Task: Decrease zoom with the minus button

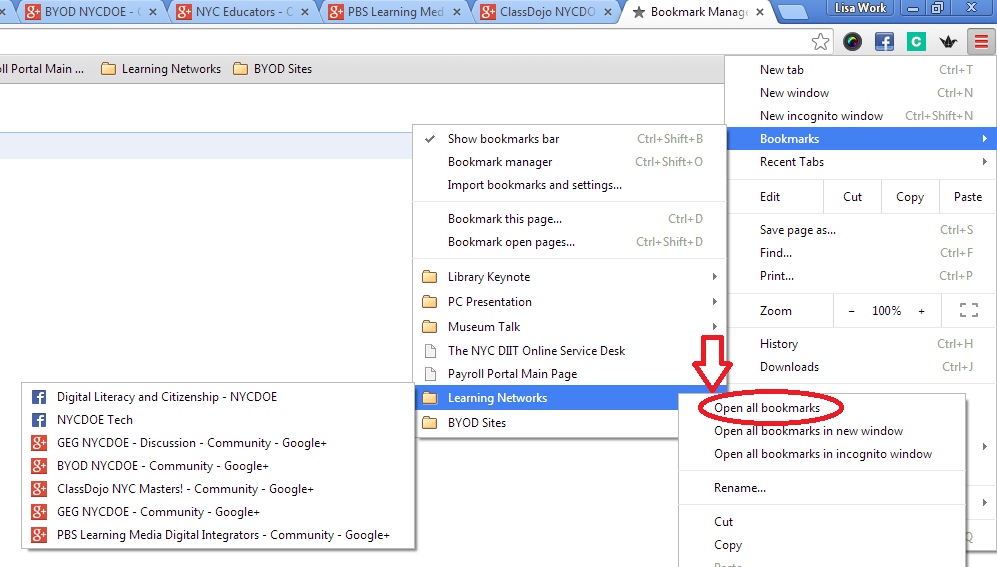Action: click(851, 311)
